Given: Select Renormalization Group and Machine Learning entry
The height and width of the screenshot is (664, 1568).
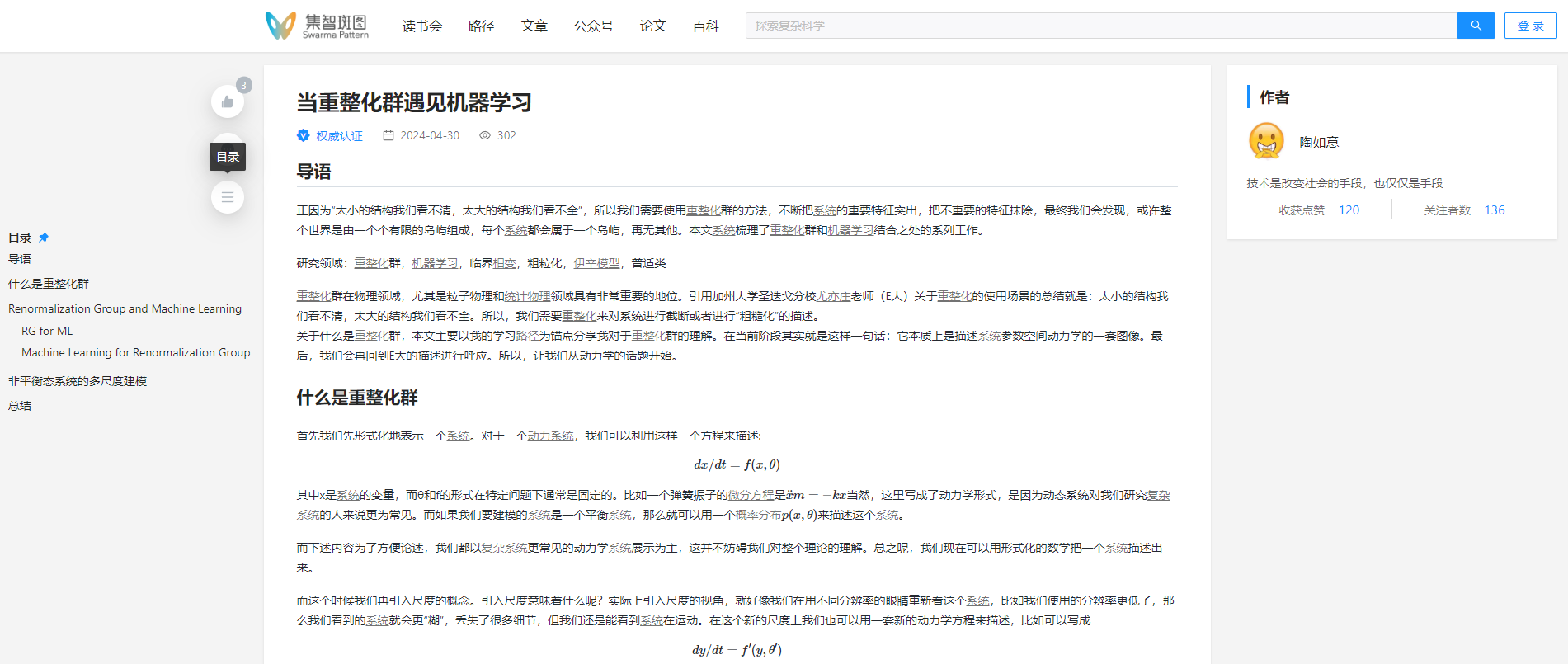Looking at the screenshot, I should 125,308.
